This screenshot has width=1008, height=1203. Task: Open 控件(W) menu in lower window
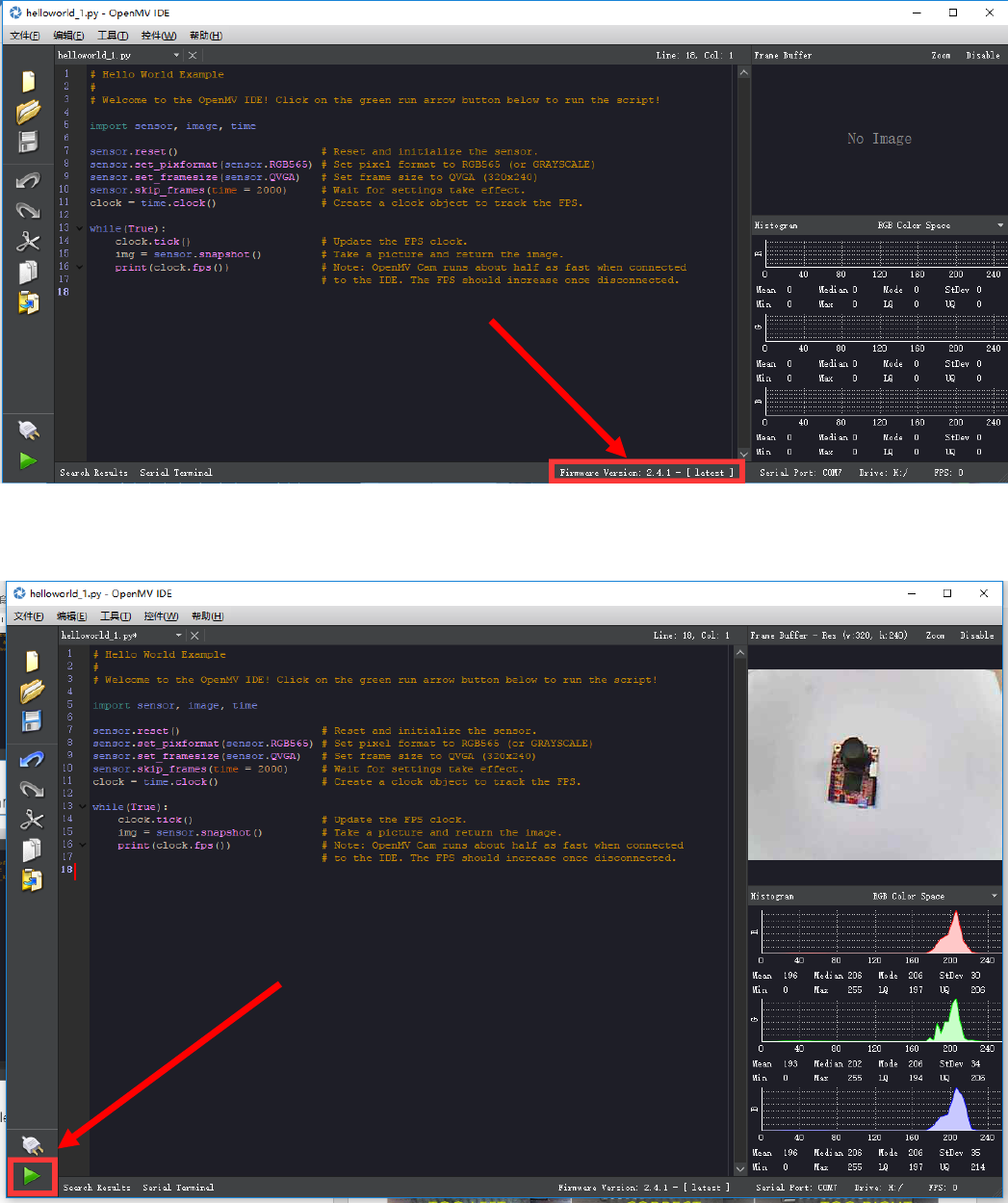[161, 616]
